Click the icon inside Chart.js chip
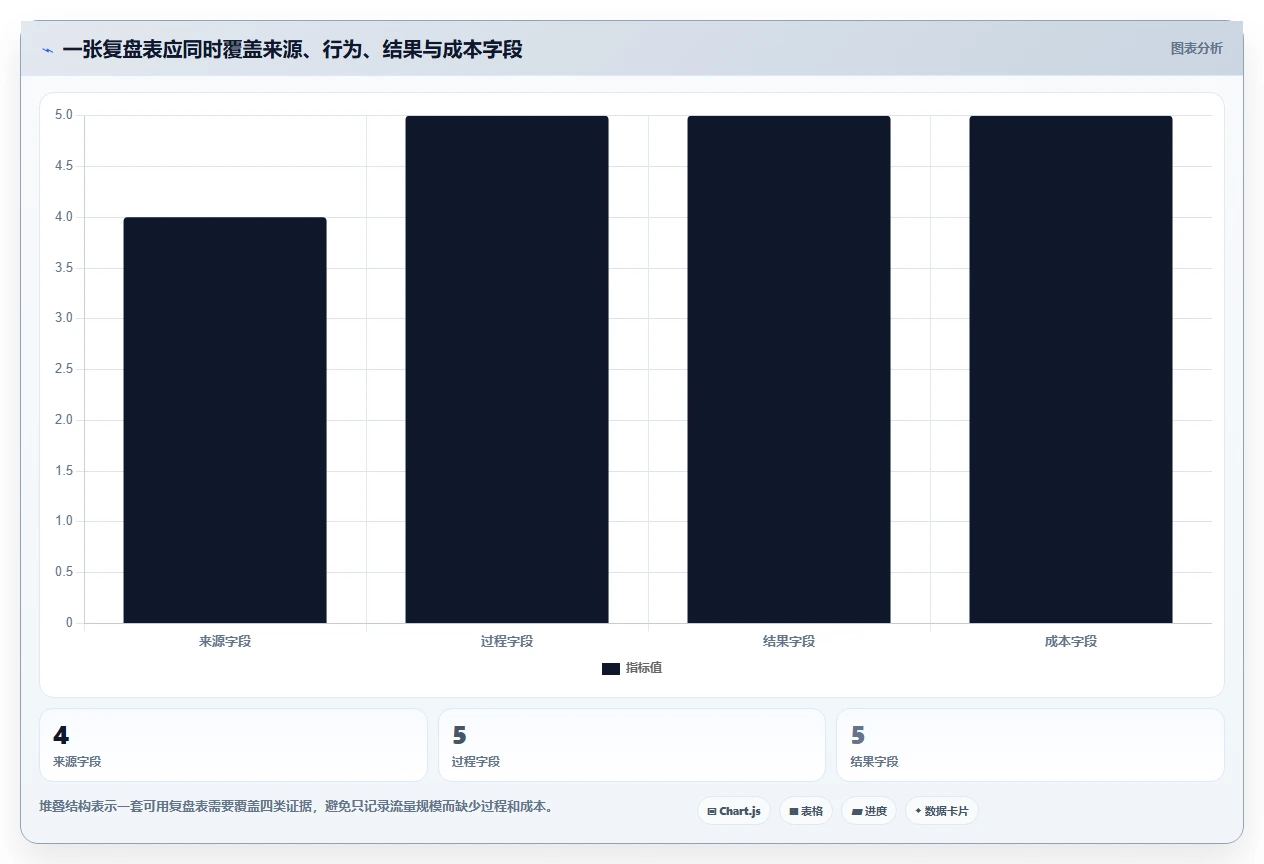 pyautogui.click(x=712, y=811)
